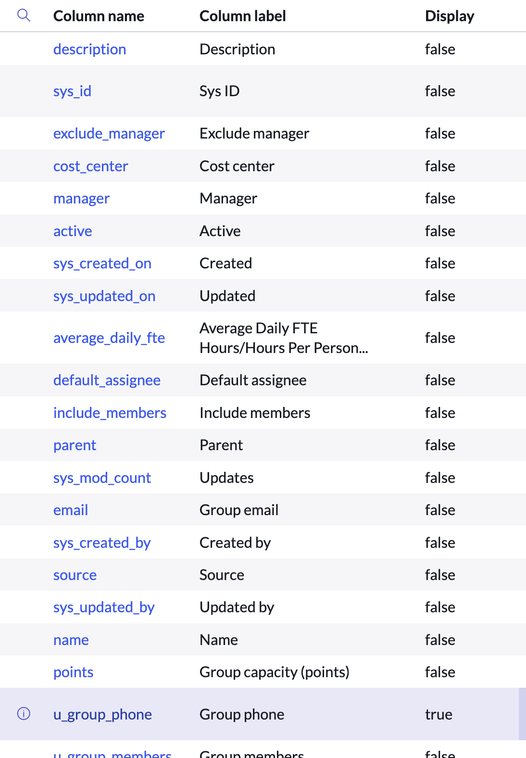Open info icon for u_group_phone row

coord(23,714)
